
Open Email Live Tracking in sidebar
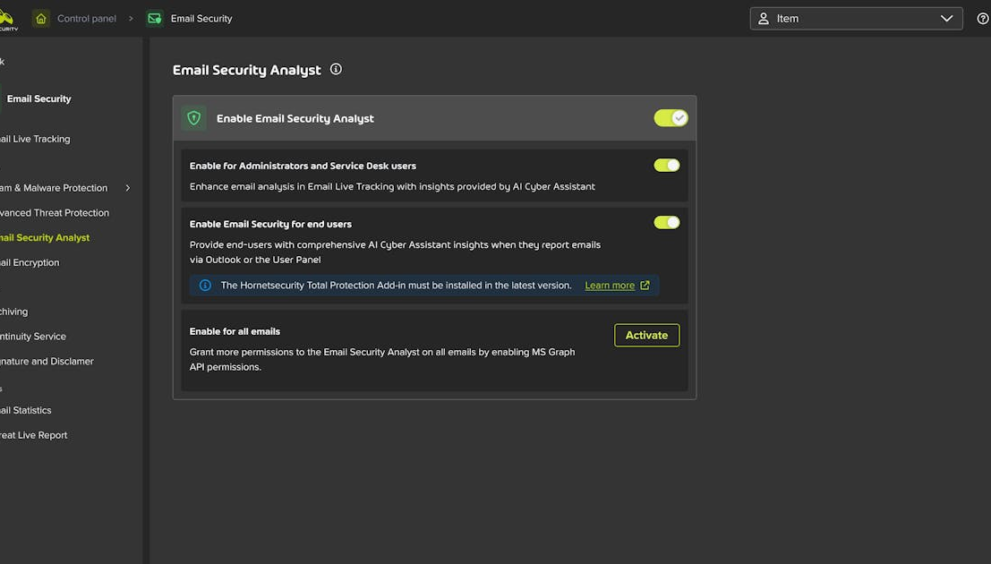point(35,139)
